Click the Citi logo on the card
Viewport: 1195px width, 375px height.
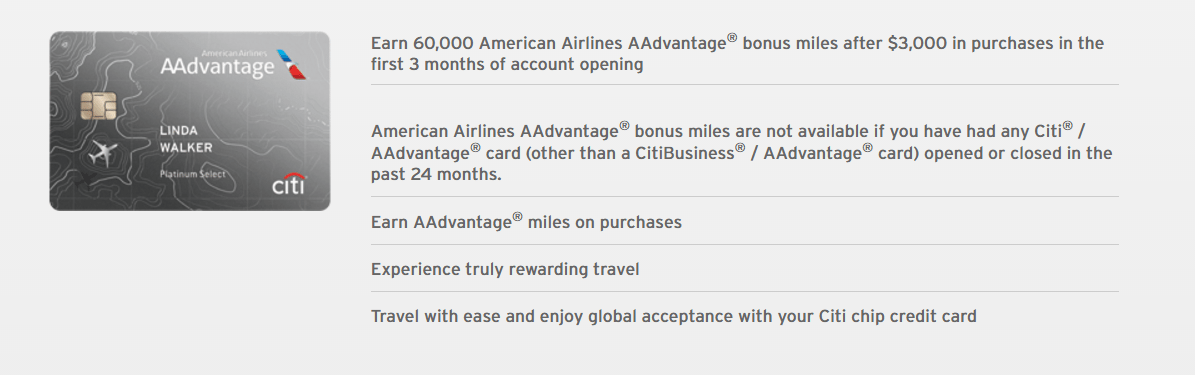click(289, 184)
